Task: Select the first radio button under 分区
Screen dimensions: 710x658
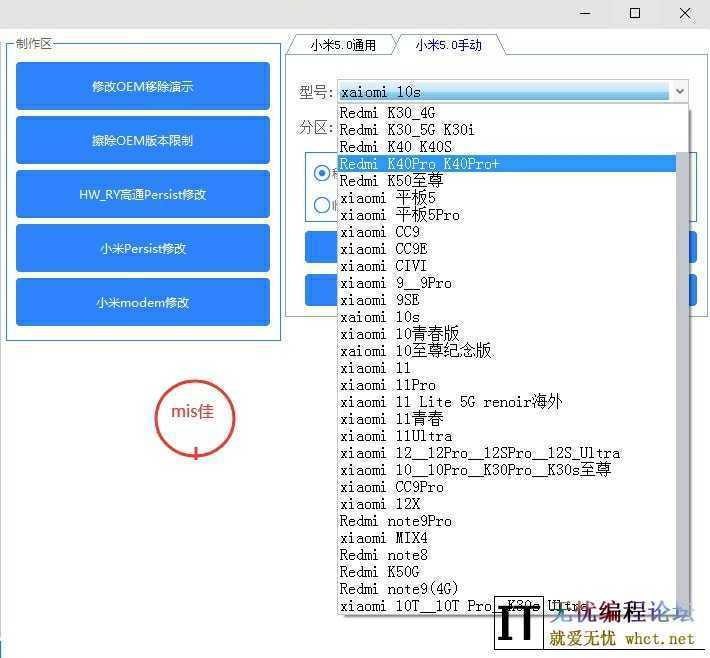Action: (x=322, y=172)
